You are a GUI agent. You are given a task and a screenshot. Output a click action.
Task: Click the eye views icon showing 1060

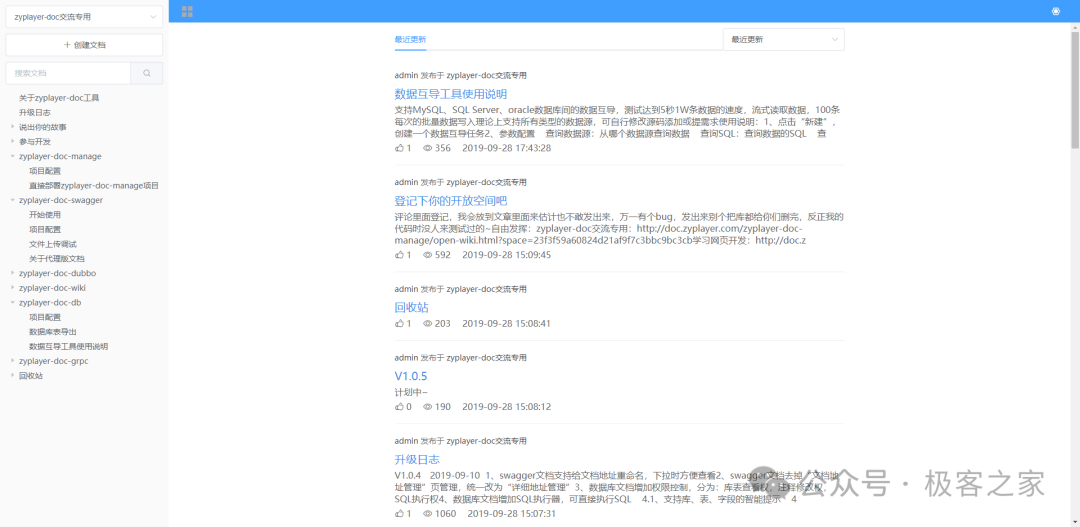click(x=427, y=513)
